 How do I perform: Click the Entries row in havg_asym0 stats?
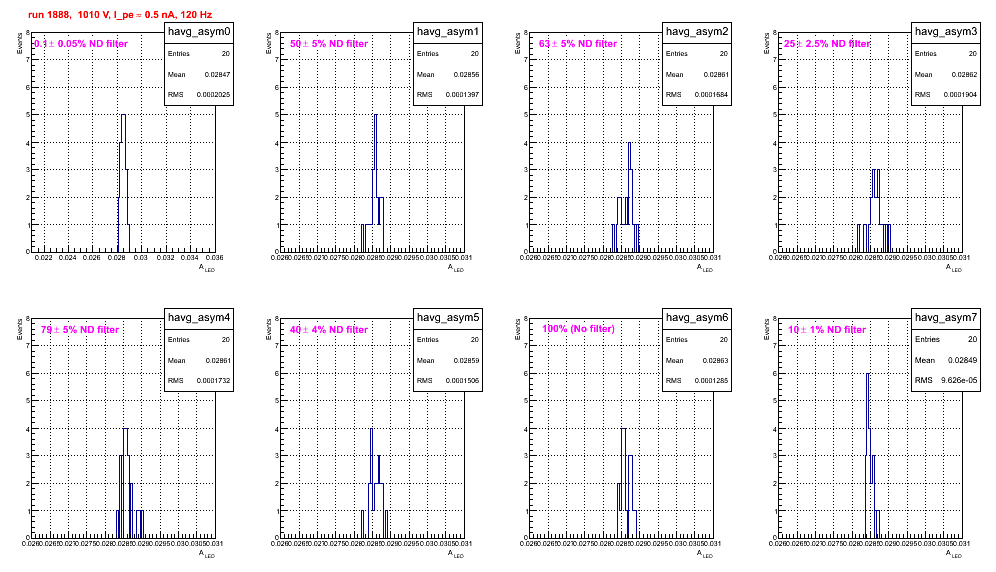(x=199, y=54)
